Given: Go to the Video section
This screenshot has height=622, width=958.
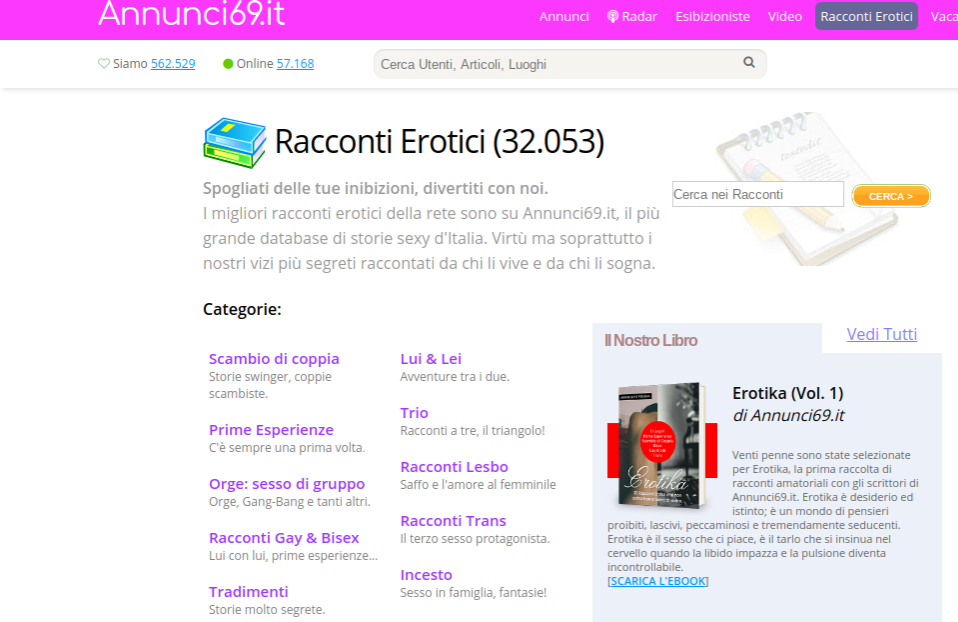Looking at the screenshot, I should (785, 16).
